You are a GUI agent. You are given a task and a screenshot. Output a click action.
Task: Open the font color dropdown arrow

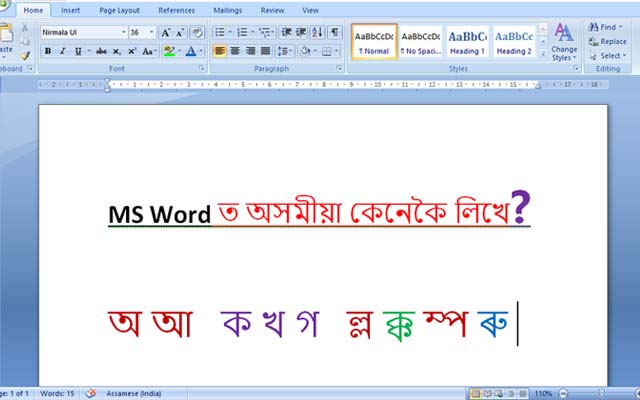201,51
